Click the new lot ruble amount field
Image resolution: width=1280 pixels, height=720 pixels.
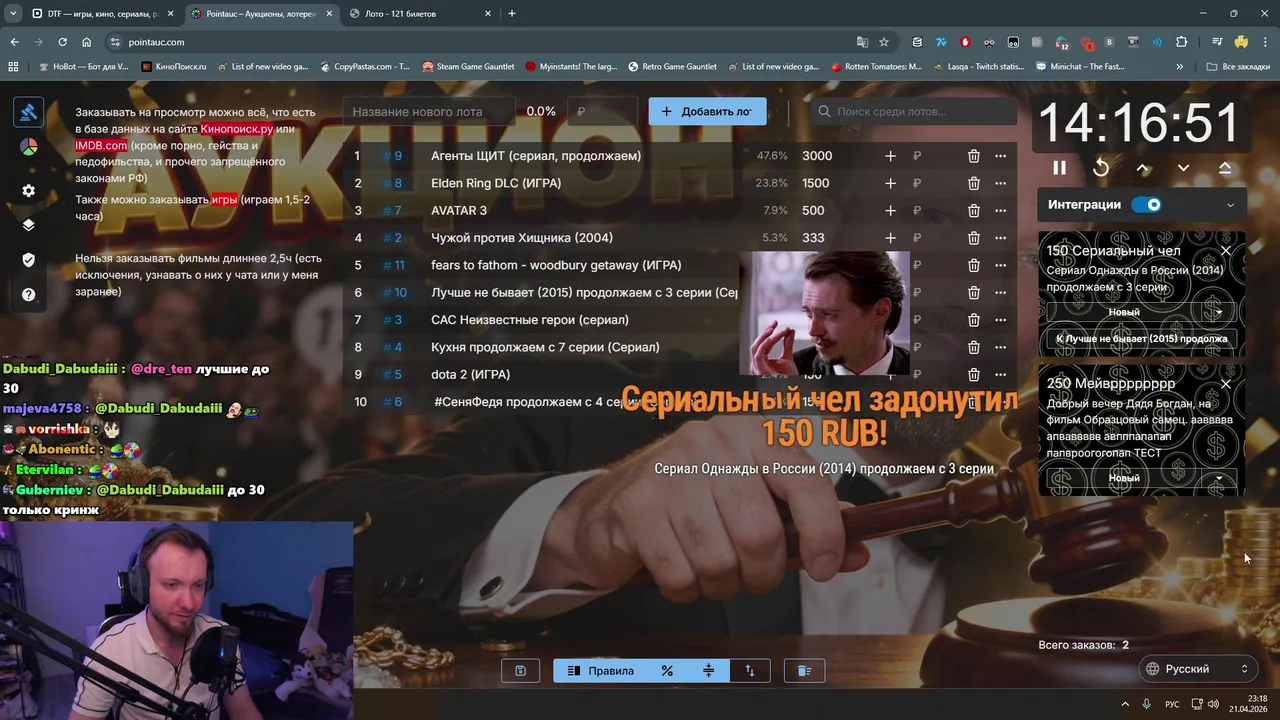tap(602, 112)
